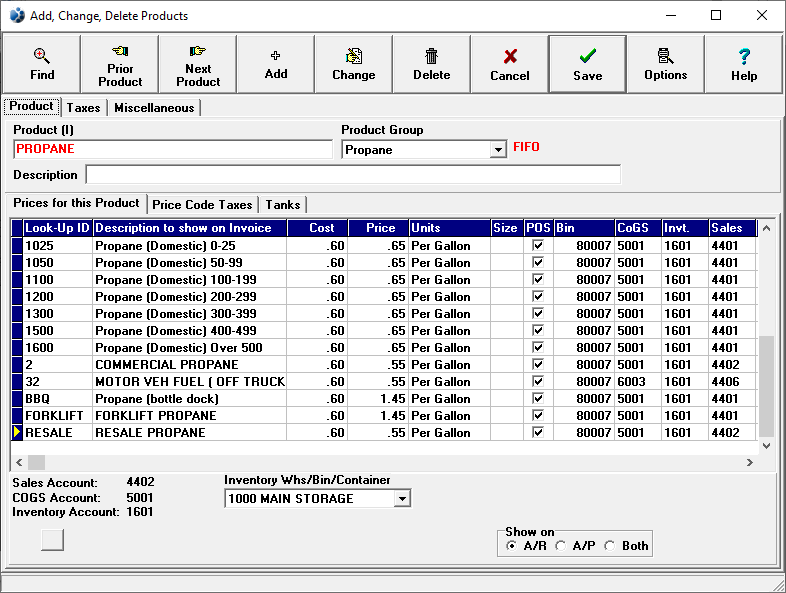
Task: Select the A/P radio button
Action: point(562,546)
